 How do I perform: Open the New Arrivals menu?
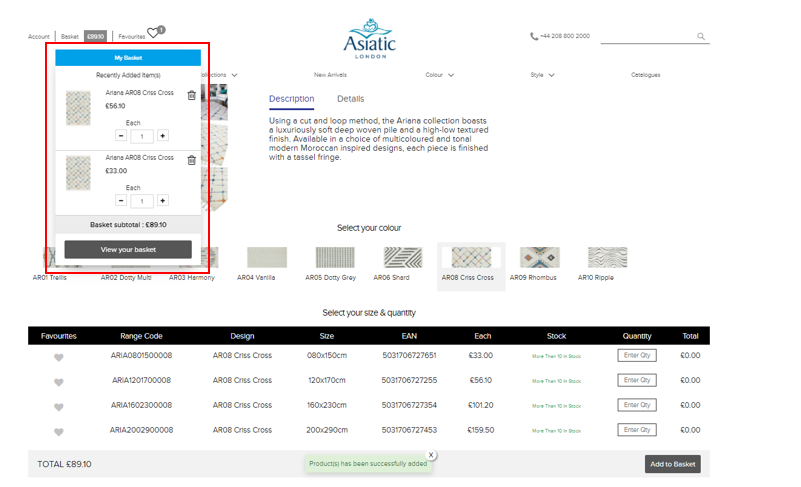coord(330,75)
